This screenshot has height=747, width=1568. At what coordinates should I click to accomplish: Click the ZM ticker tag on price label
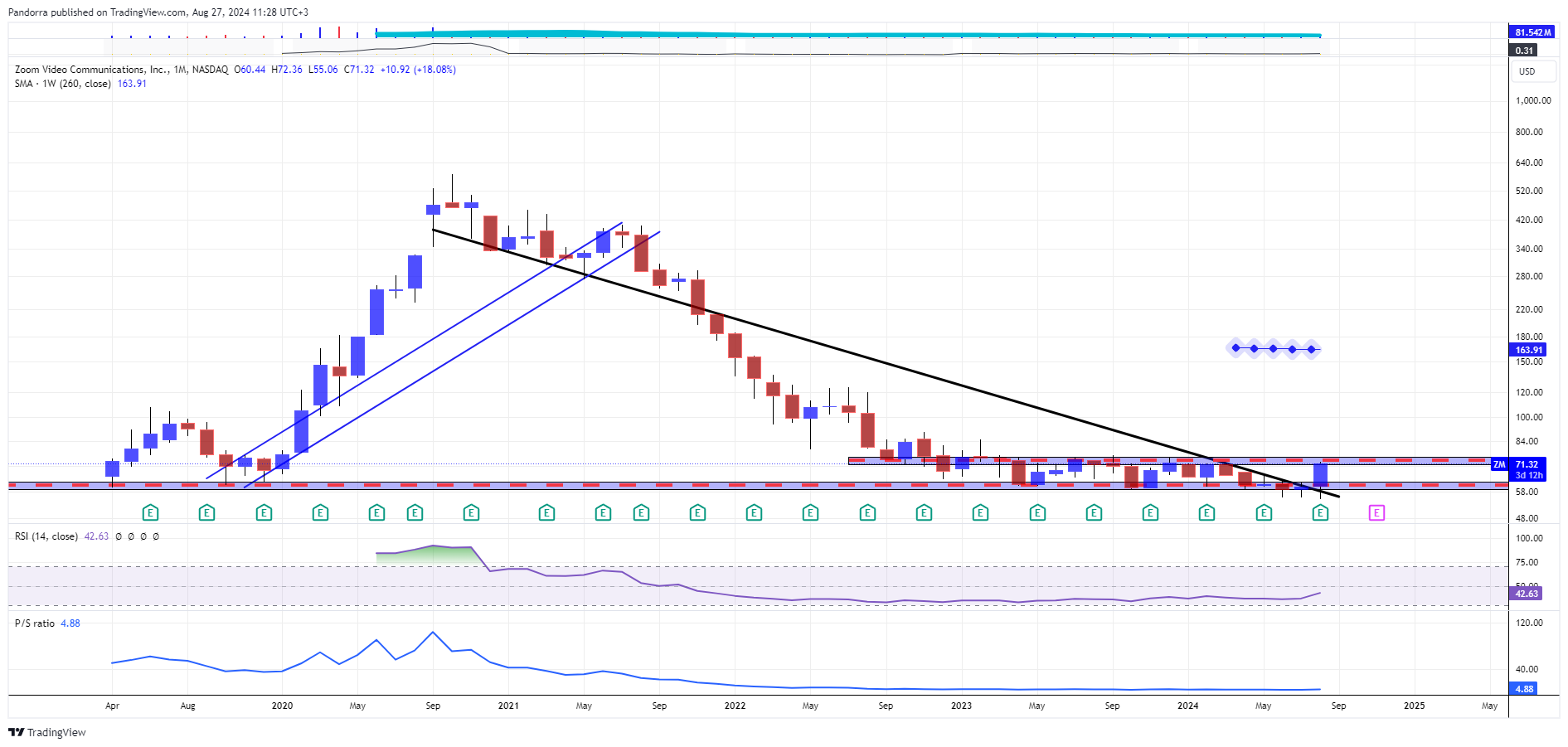click(x=1499, y=464)
